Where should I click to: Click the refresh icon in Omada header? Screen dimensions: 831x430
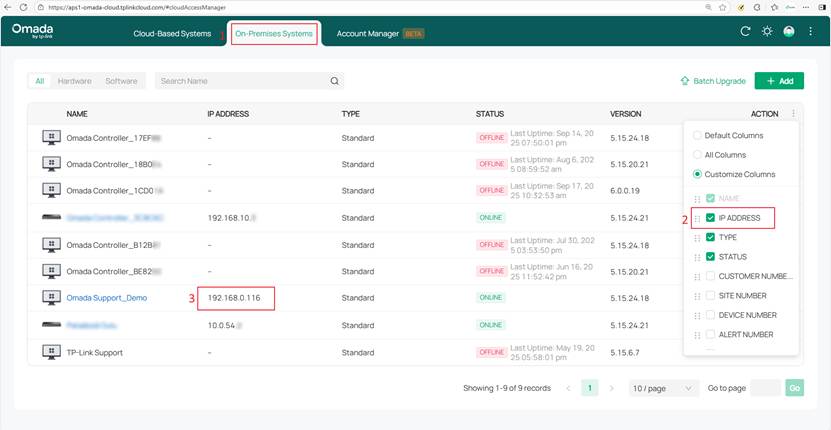(745, 32)
